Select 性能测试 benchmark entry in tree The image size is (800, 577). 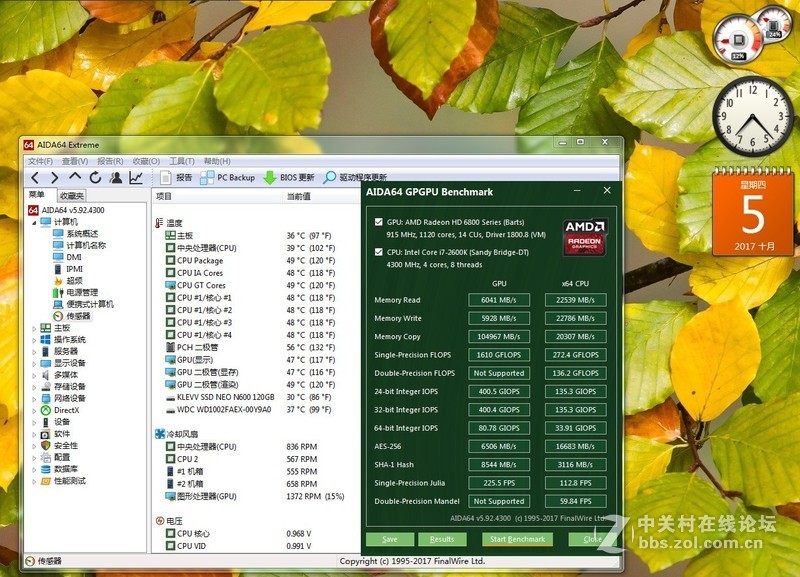click(x=63, y=481)
